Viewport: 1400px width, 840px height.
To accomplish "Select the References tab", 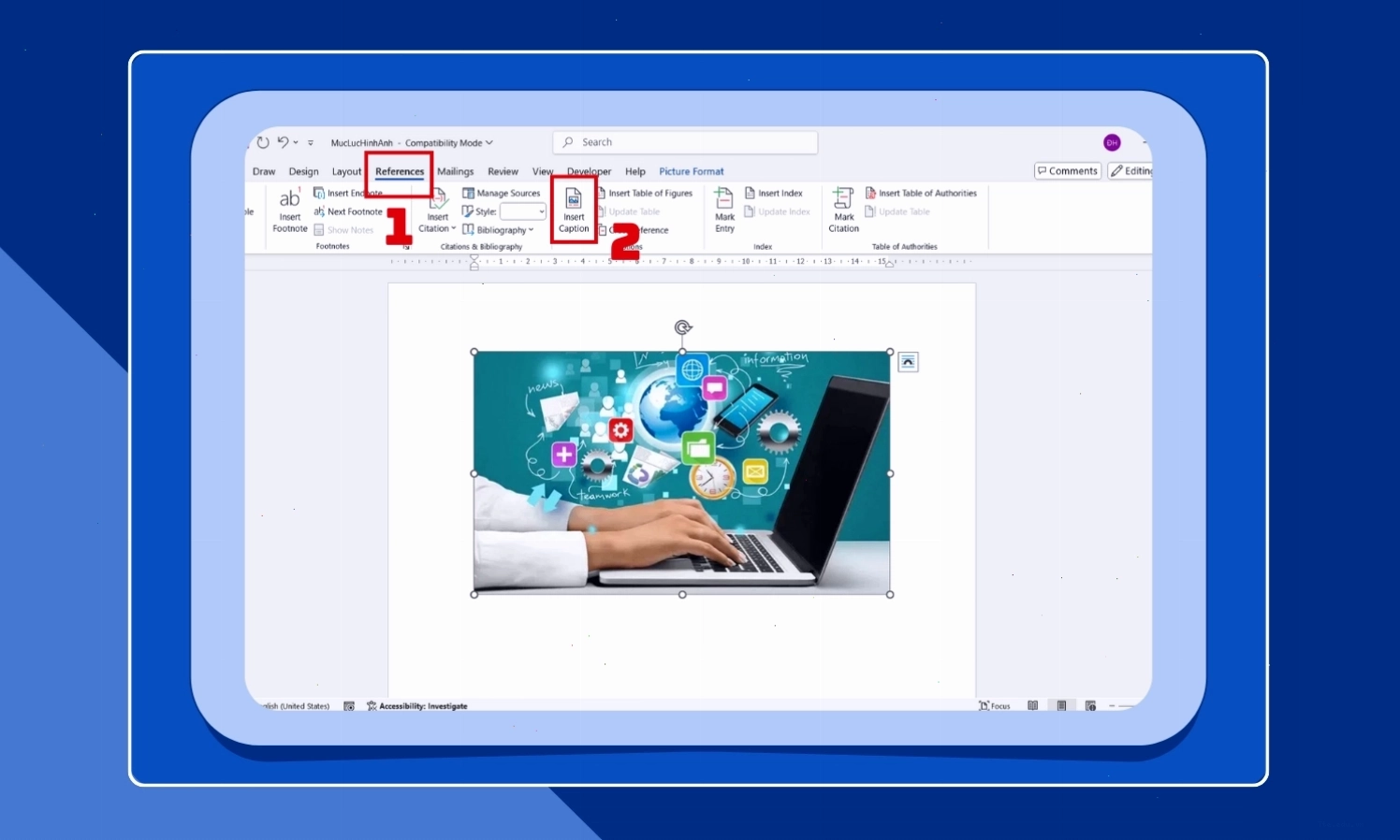I will [x=400, y=171].
